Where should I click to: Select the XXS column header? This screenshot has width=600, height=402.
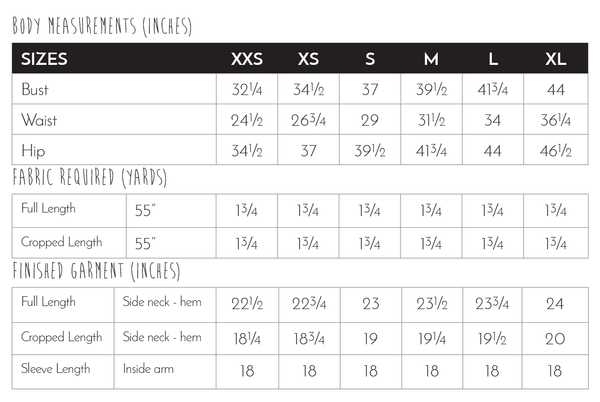pyautogui.click(x=247, y=59)
